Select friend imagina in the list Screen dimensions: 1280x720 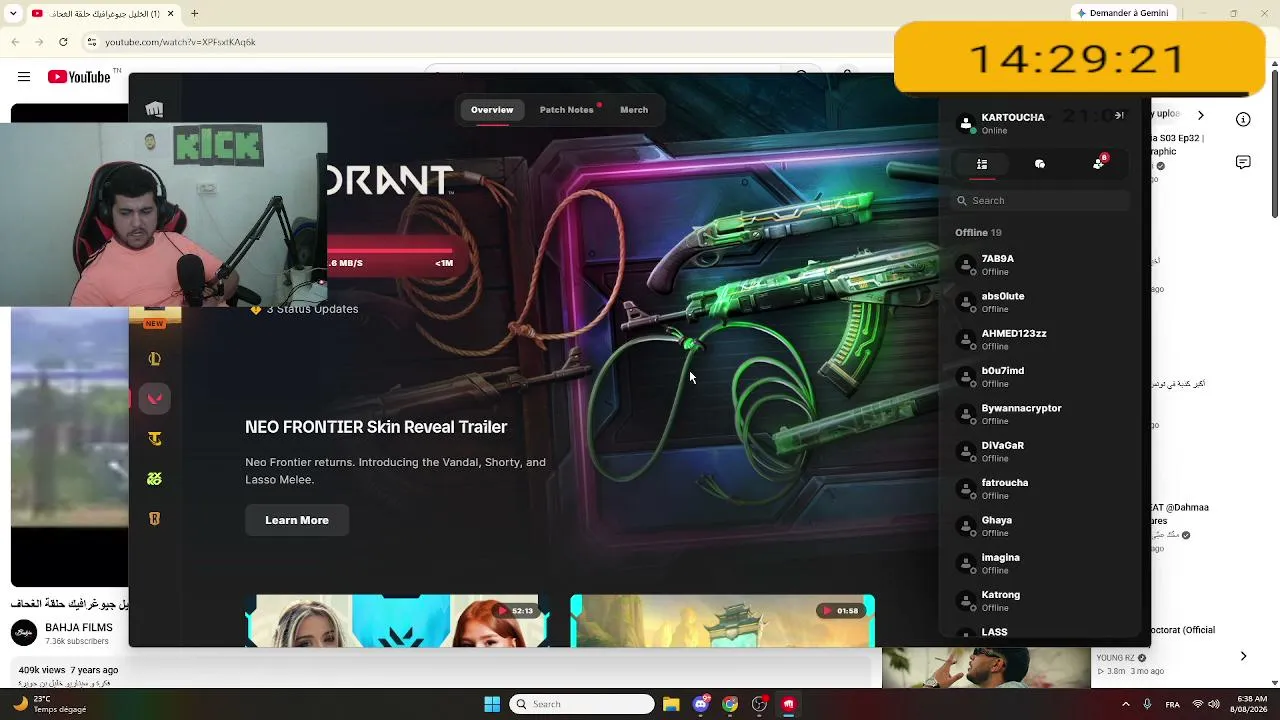click(x=1040, y=563)
